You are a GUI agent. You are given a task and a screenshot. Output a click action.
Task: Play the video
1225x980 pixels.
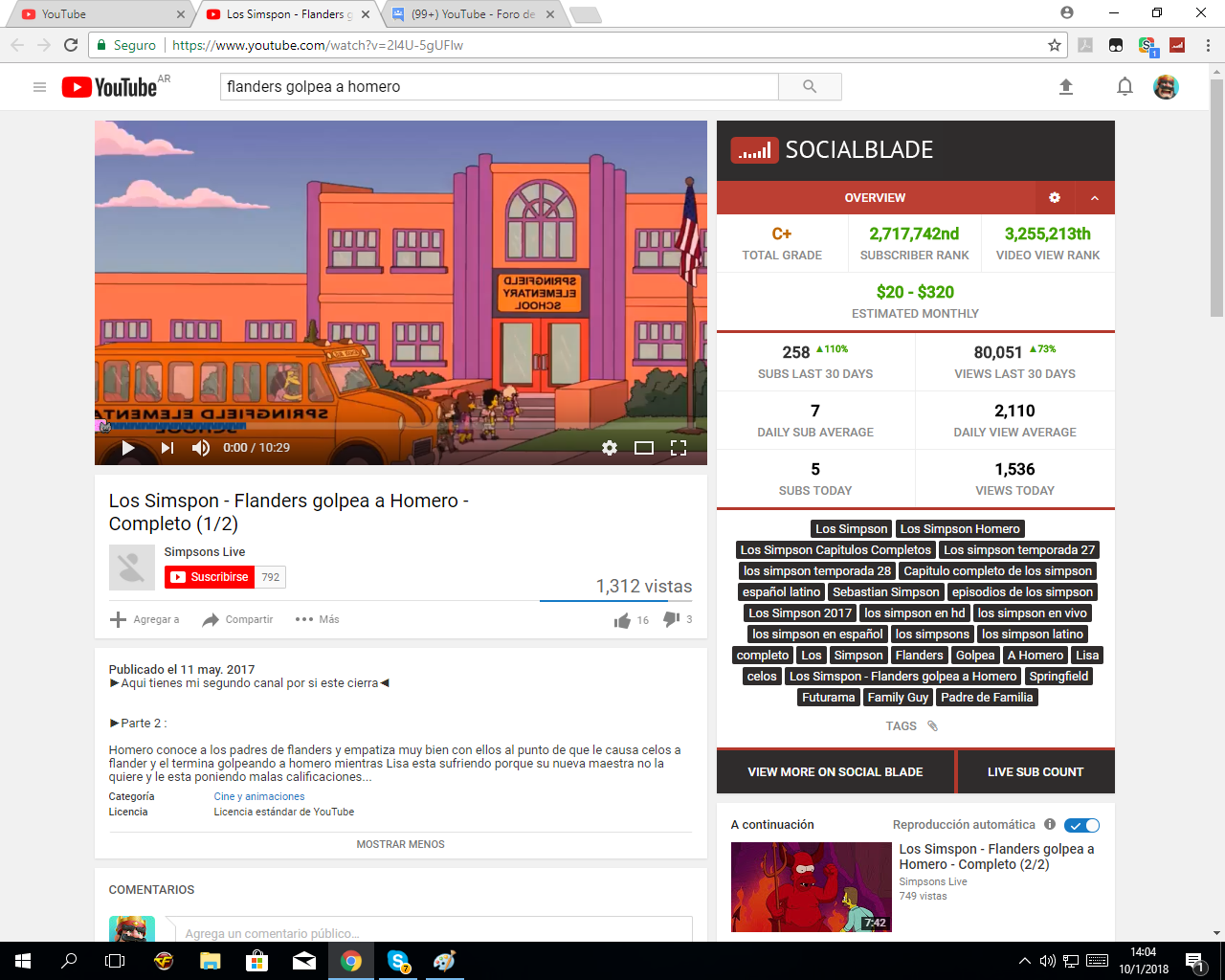coord(128,448)
